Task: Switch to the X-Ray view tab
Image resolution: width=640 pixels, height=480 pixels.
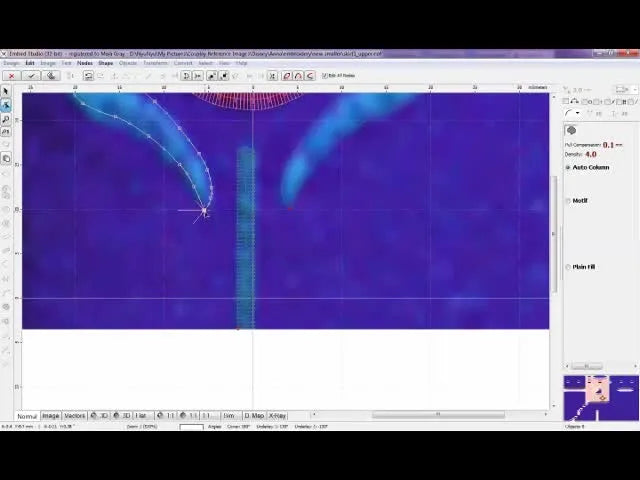Action: [277, 415]
